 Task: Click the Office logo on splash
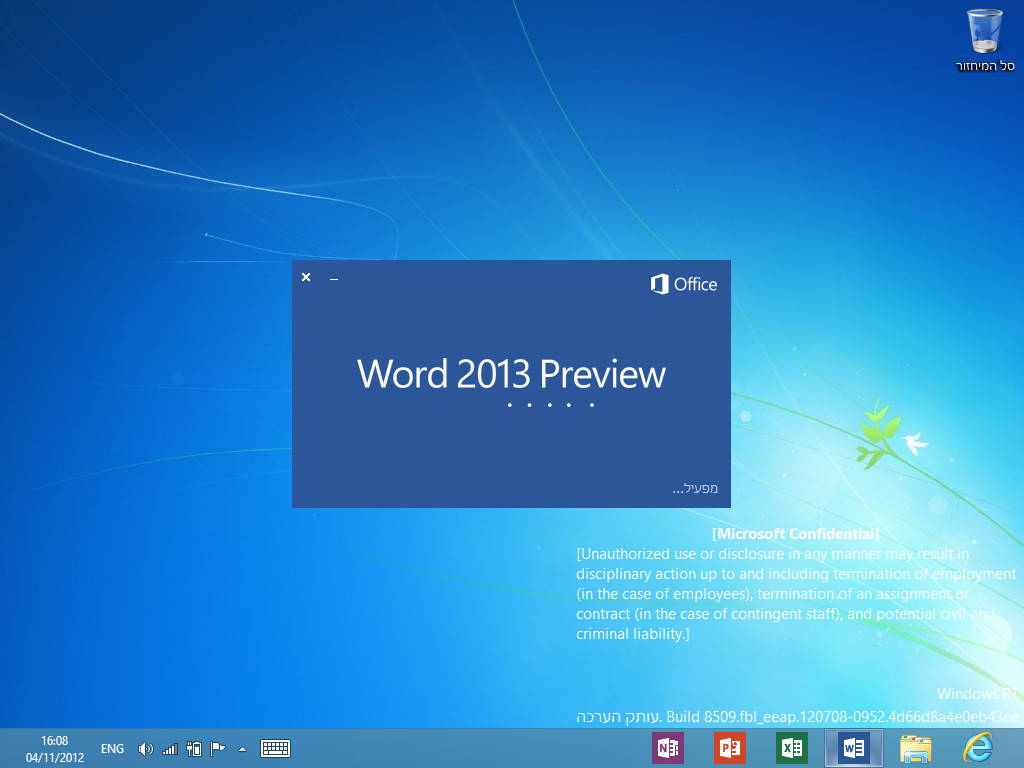point(684,284)
